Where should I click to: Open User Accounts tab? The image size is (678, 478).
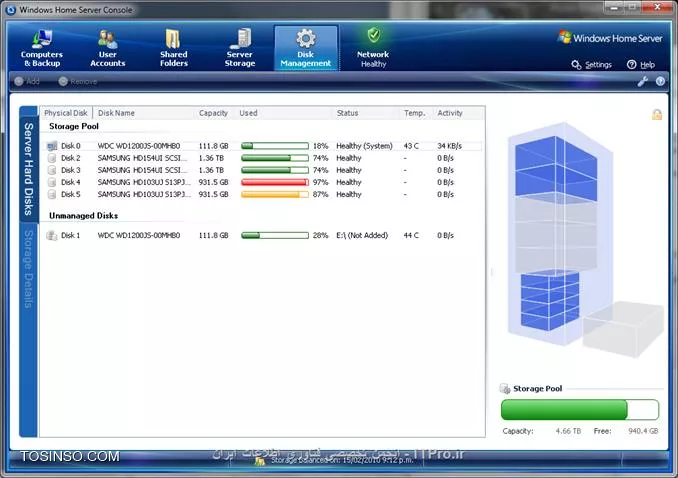(107, 48)
